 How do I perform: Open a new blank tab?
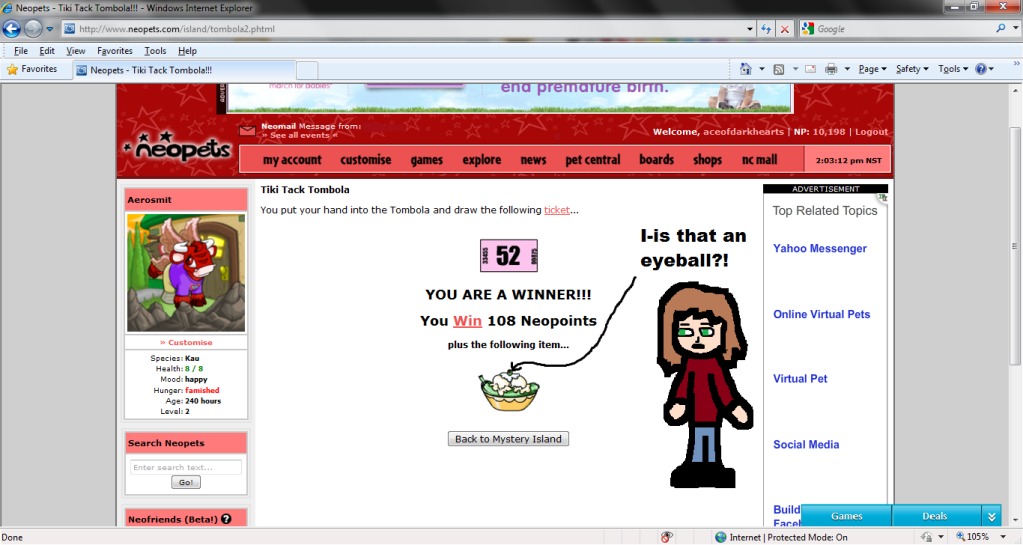click(x=307, y=70)
